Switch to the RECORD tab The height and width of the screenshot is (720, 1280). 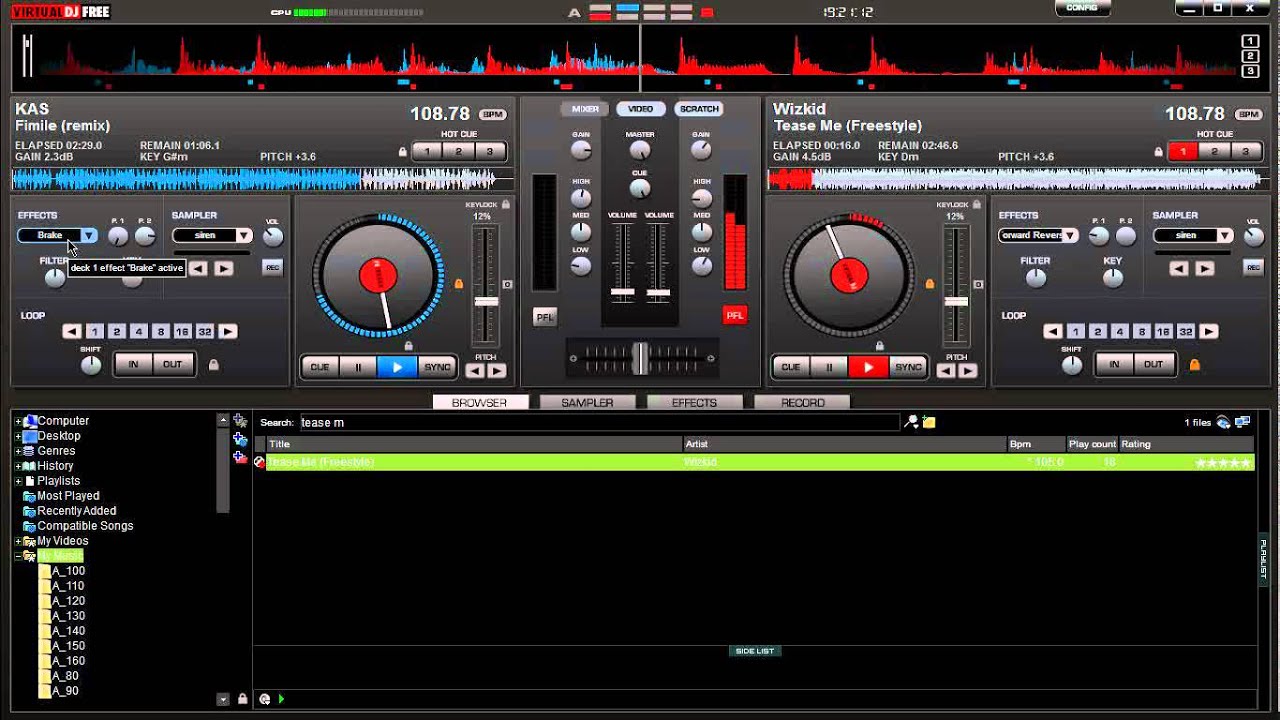click(802, 402)
